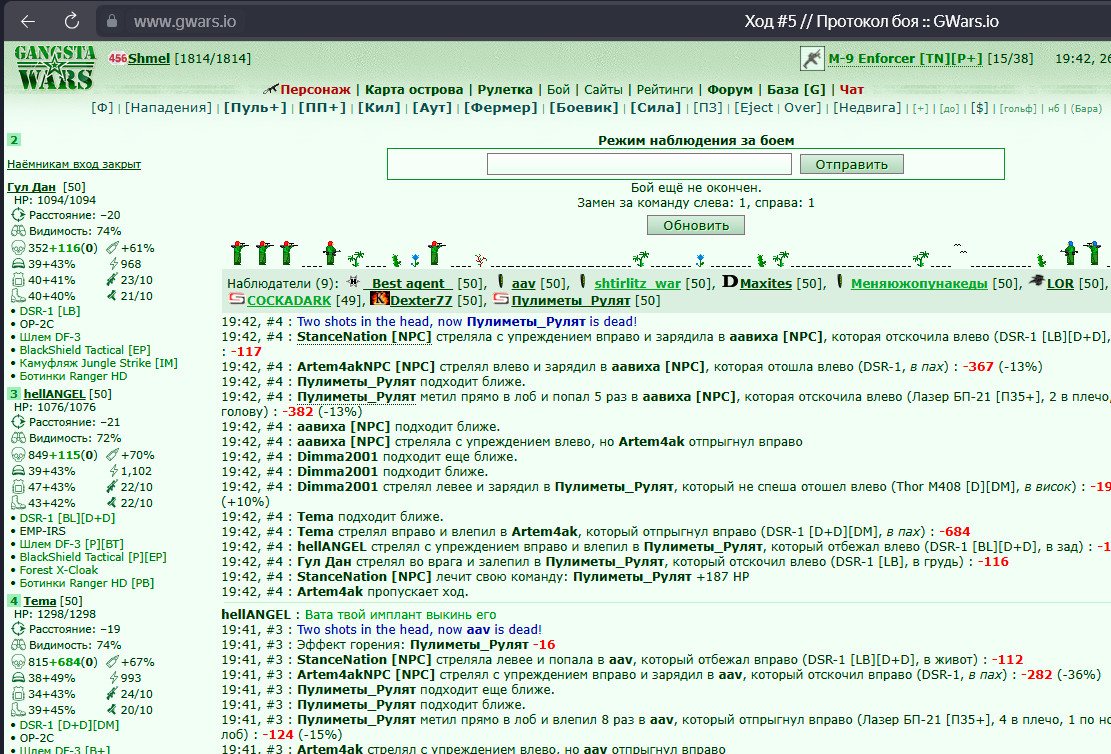Open the Карта острова menu item
The height and width of the screenshot is (754, 1111).
pos(414,89)
